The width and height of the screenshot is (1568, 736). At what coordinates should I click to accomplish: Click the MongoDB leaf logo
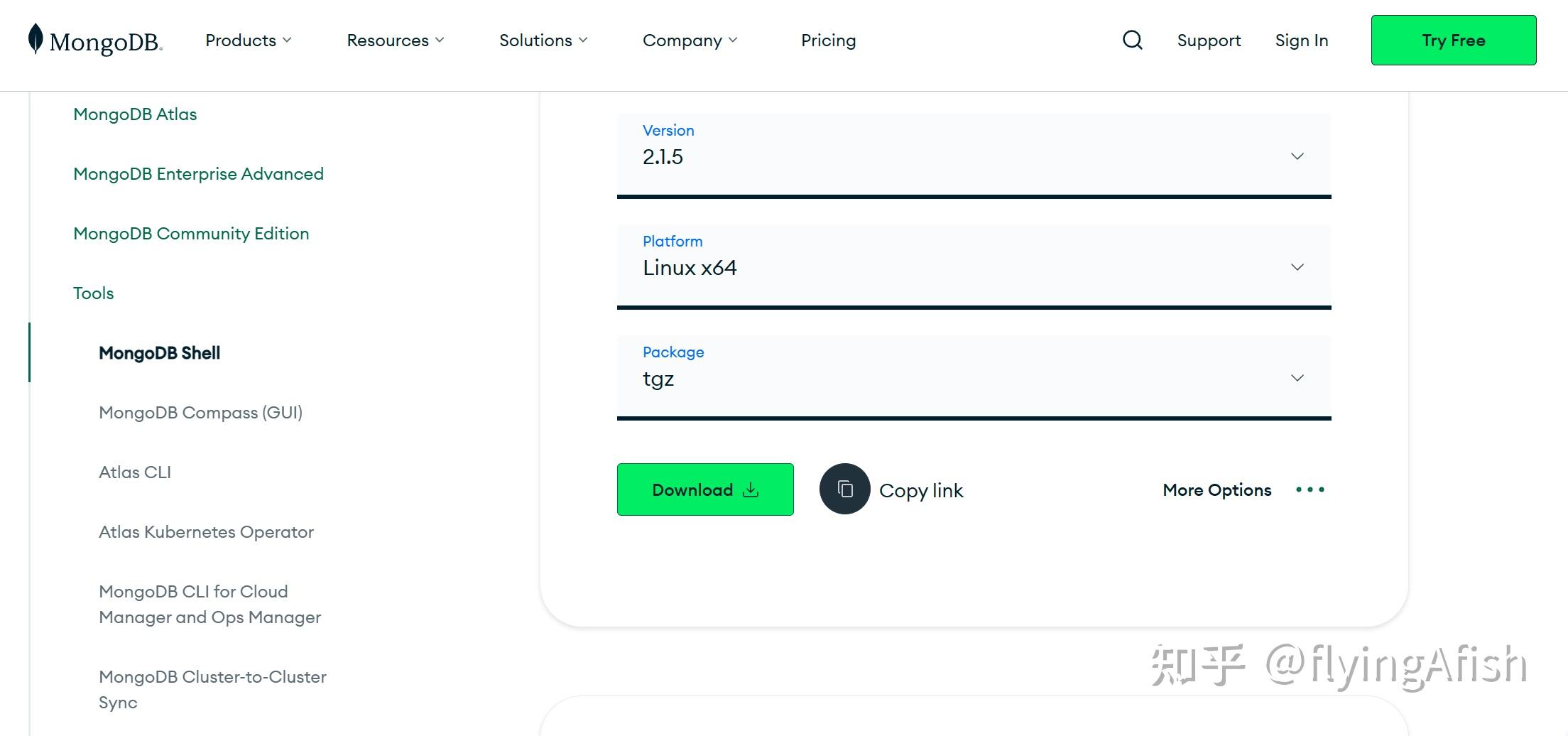(36, 39)
